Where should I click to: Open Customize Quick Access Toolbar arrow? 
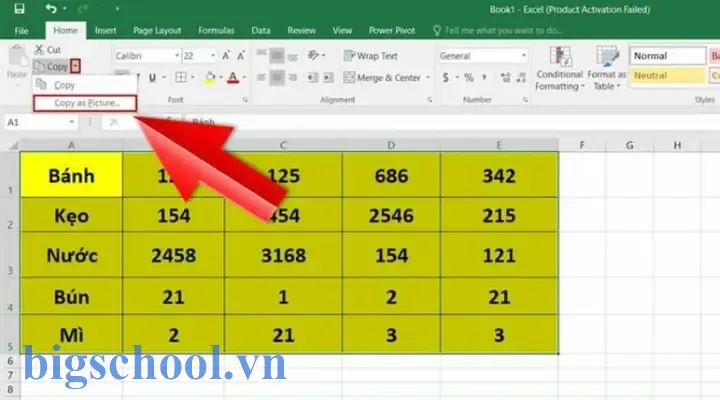pos(117,8)
